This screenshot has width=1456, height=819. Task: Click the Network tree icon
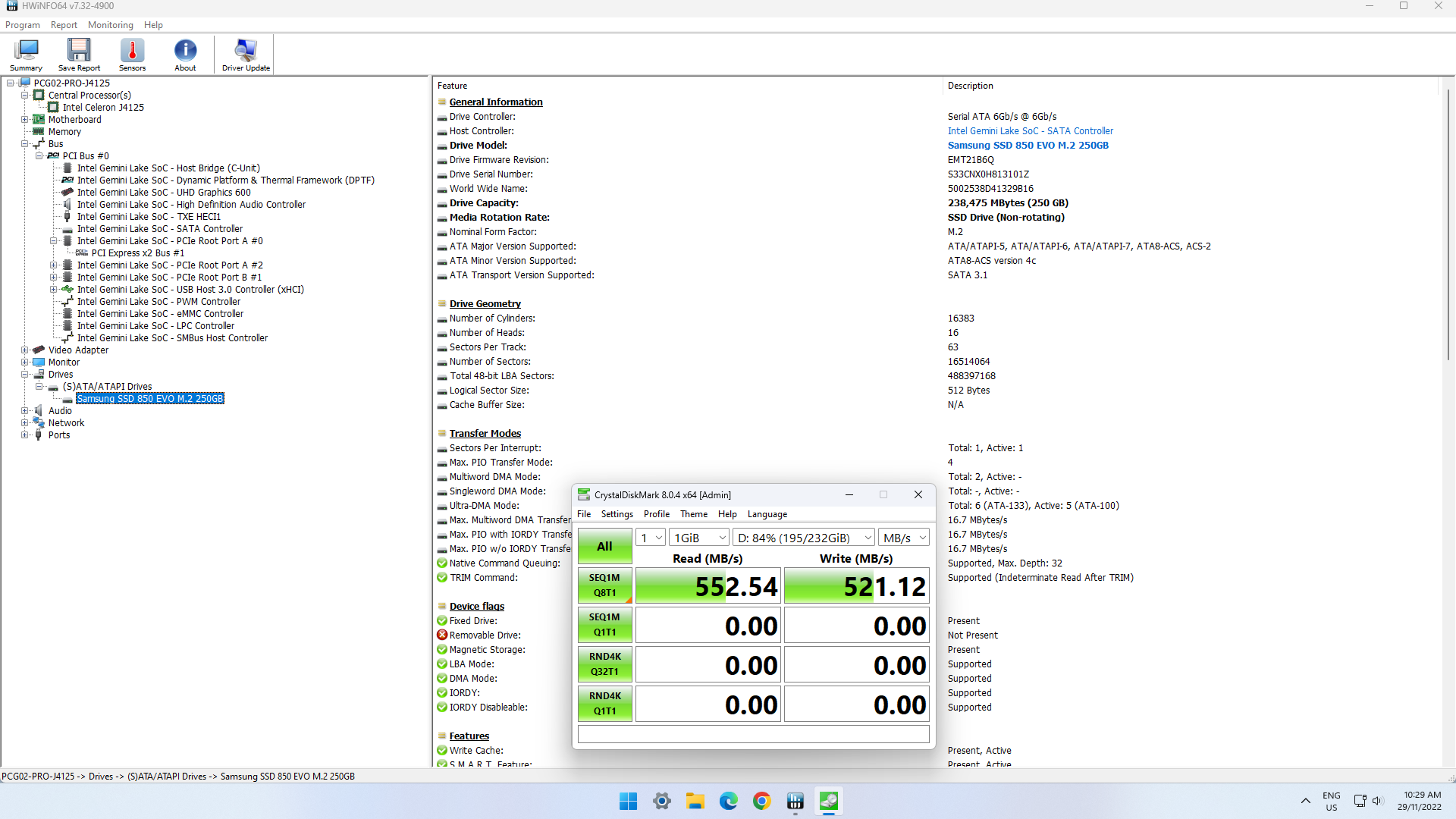(x=39, y=423)
